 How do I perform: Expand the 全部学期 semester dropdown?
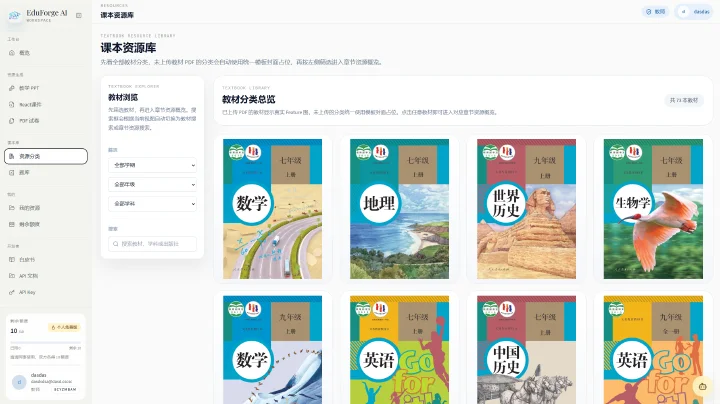tap(152, 165)
